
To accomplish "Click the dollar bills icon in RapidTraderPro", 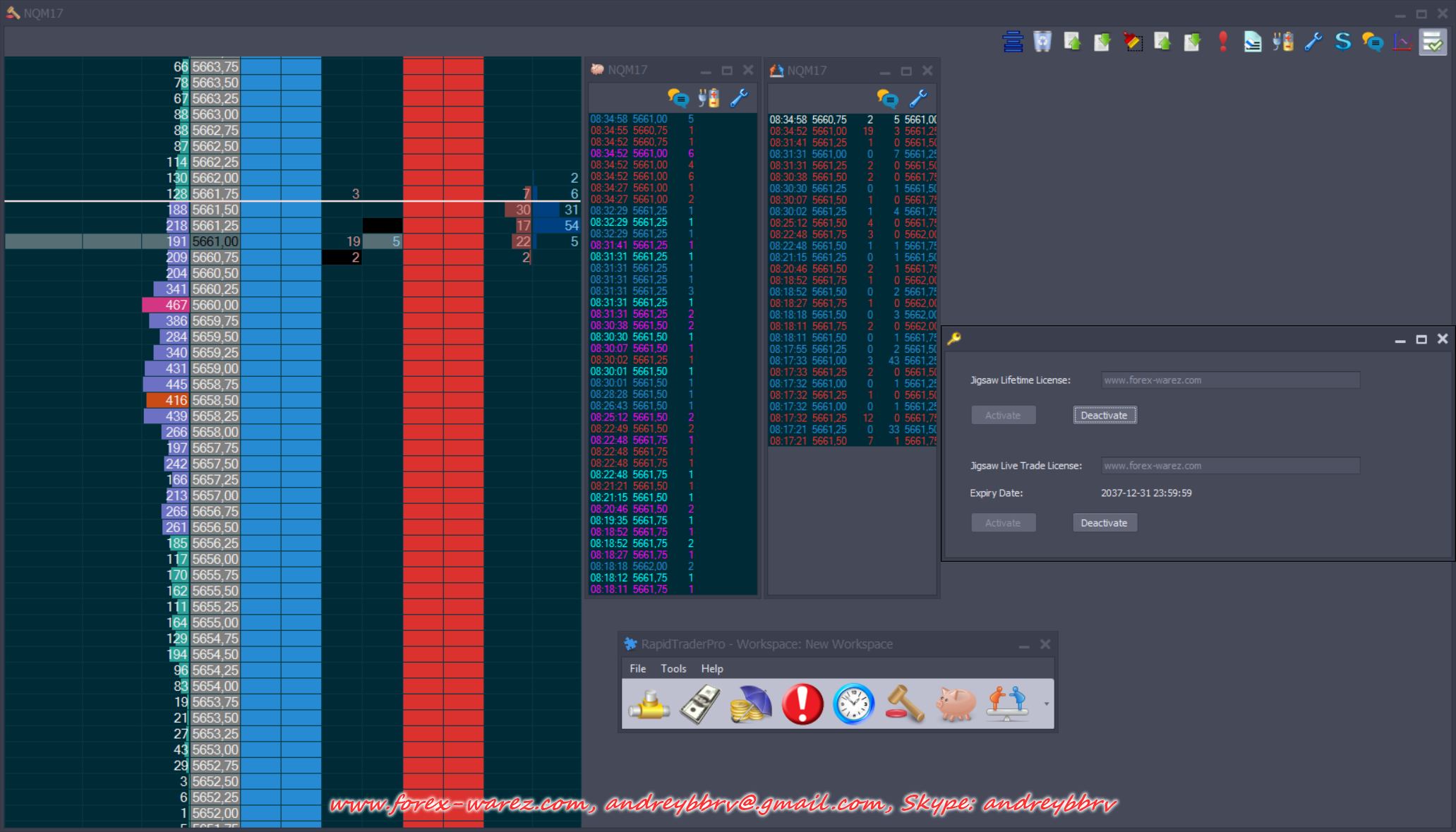I will coord(700,704).
